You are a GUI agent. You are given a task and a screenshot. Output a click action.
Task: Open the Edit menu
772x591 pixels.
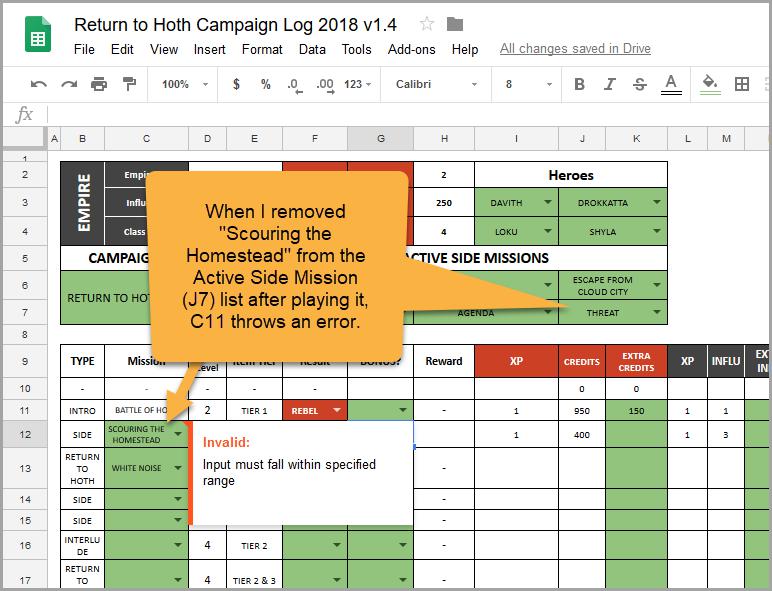pos(122,49)
